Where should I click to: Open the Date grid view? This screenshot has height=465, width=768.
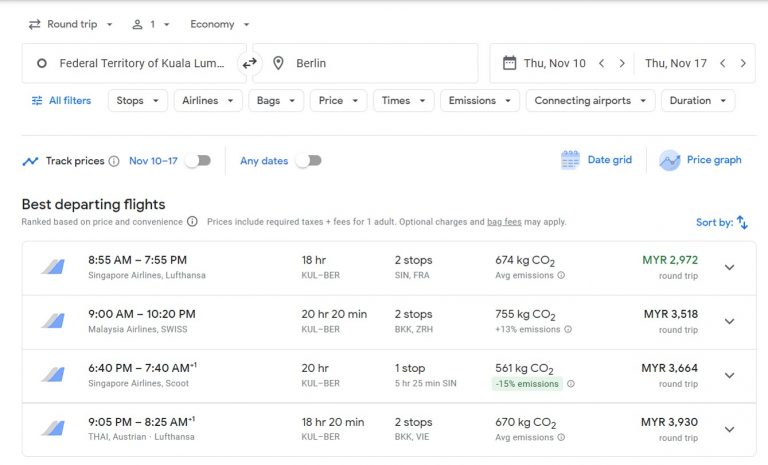[x=597, y=160]
